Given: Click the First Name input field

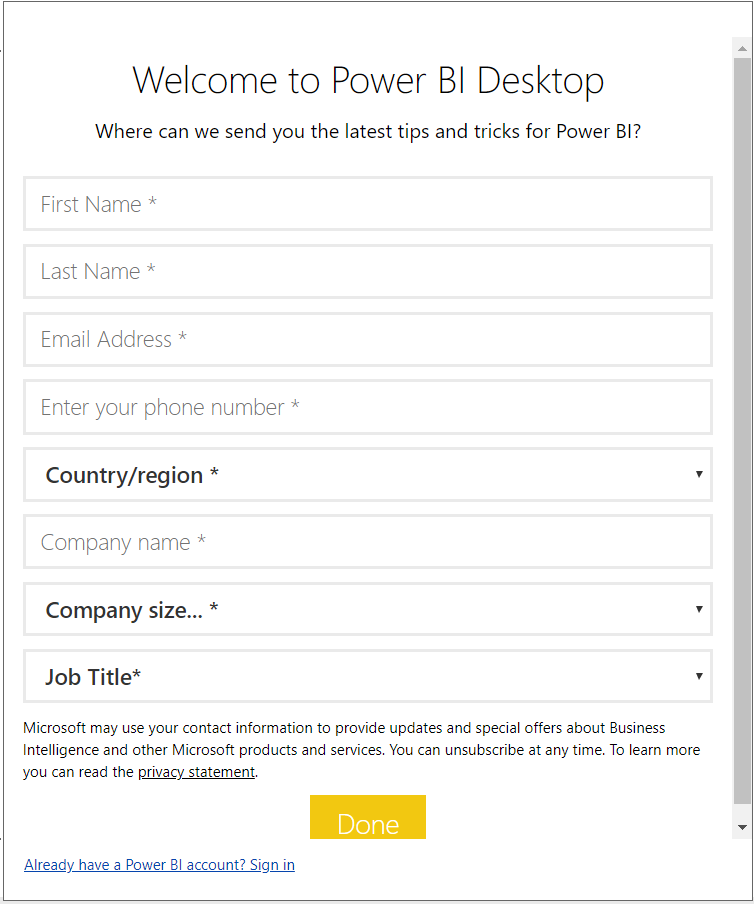Looking at the screenshot, I should 368,204.
